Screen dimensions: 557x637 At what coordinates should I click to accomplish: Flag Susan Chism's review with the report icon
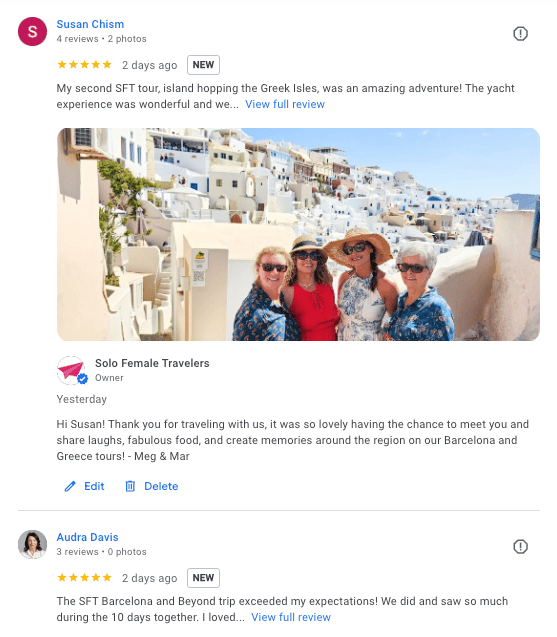click(520, 33)
